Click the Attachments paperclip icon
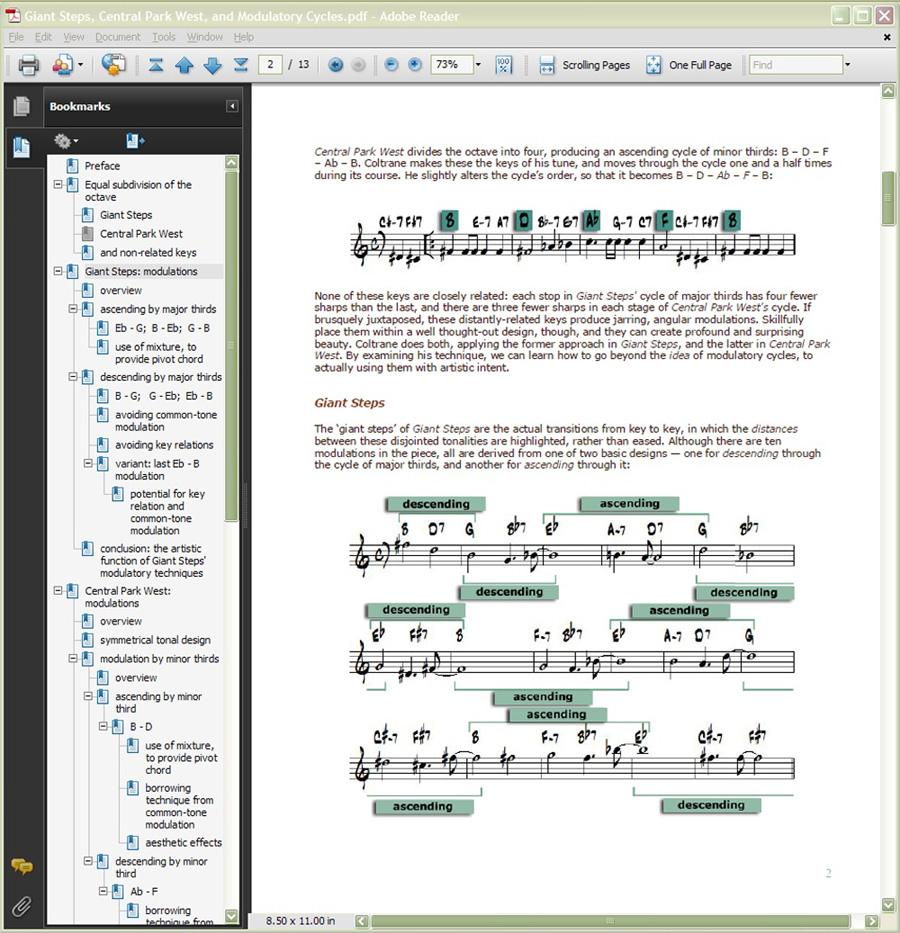This screenshot has width=900, height=933. [x=21, y=907]
